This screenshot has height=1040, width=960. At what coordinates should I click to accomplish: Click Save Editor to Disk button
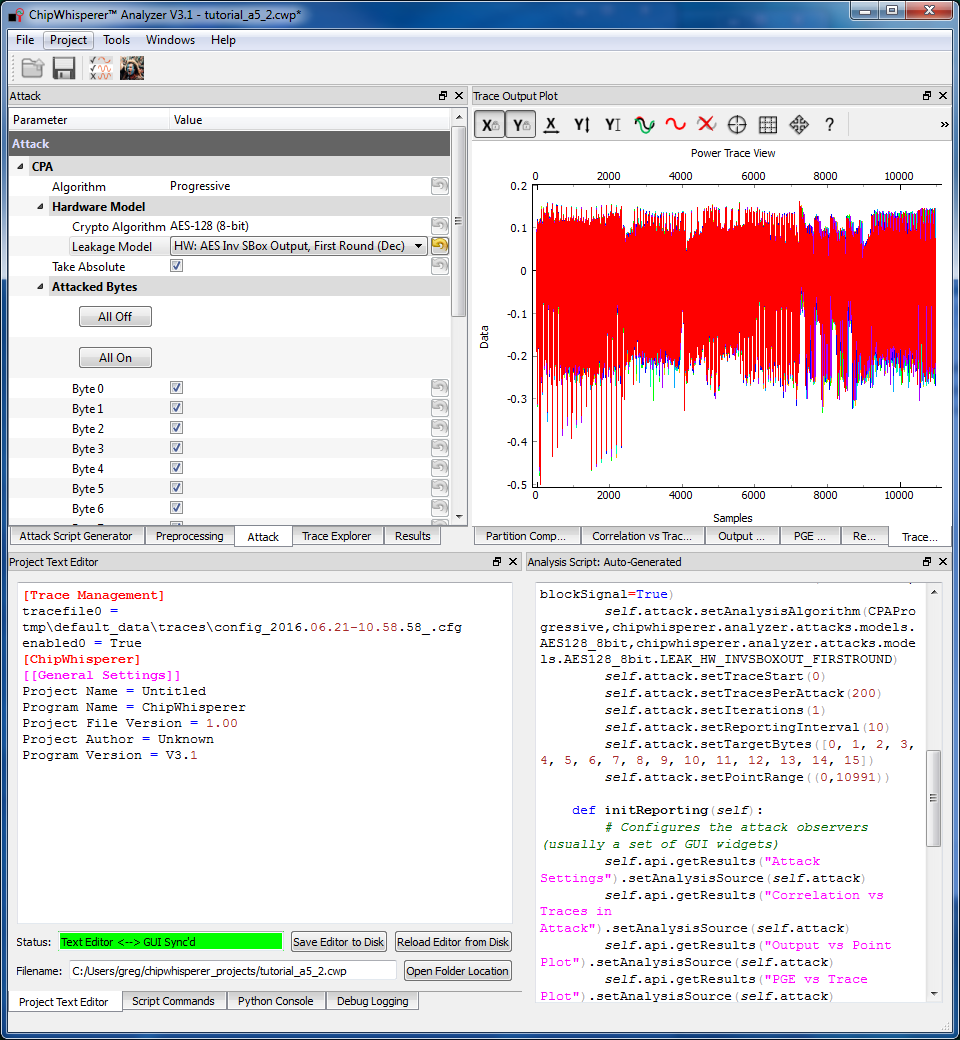[x=338, y=941]
